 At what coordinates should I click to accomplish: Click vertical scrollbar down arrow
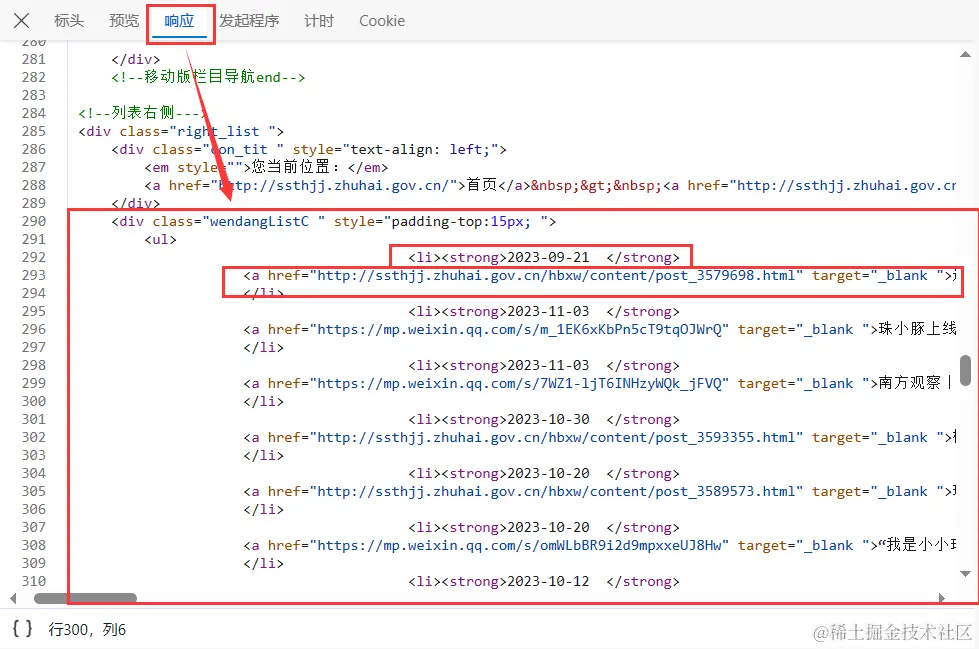click(965, 573)
